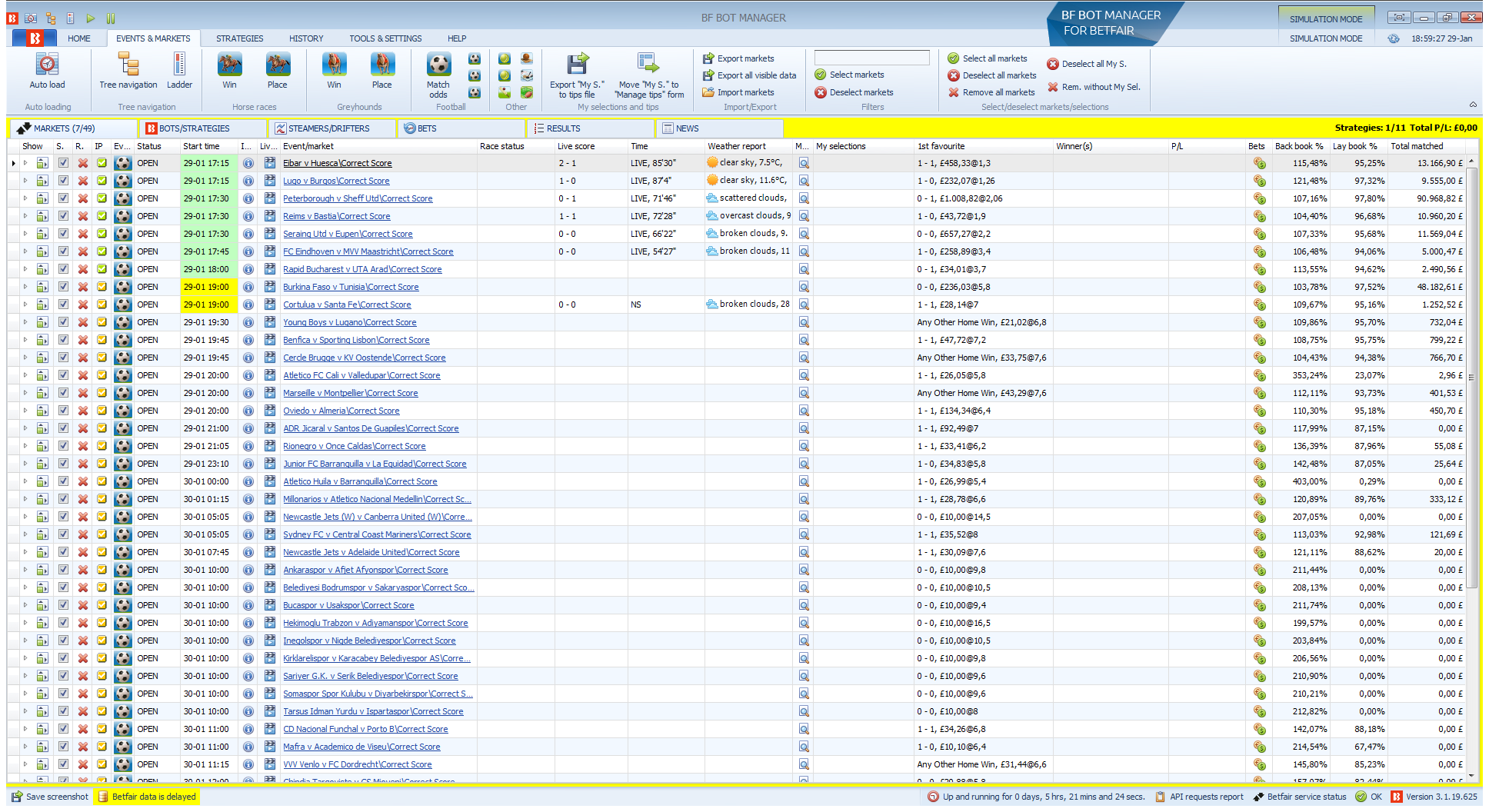Open the TOOLS & SETTINGS ribbon tab
This screenshot has width=1489, height=812.
[385, 38]
